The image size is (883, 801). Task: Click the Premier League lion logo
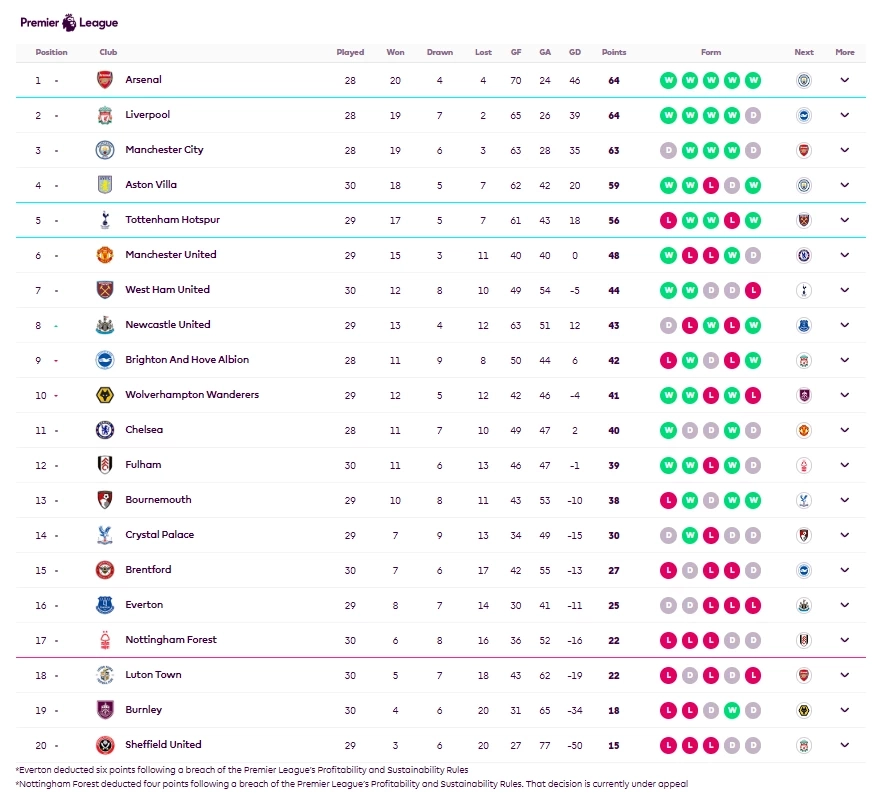[x=68, y=22]
